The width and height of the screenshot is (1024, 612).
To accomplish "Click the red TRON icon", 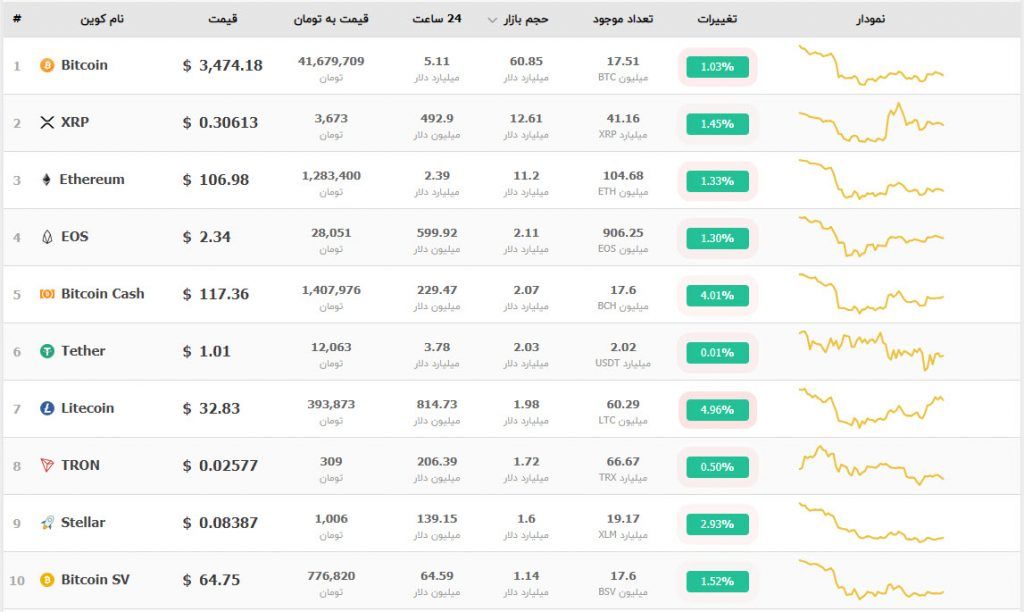I will [x=47, y=465].
